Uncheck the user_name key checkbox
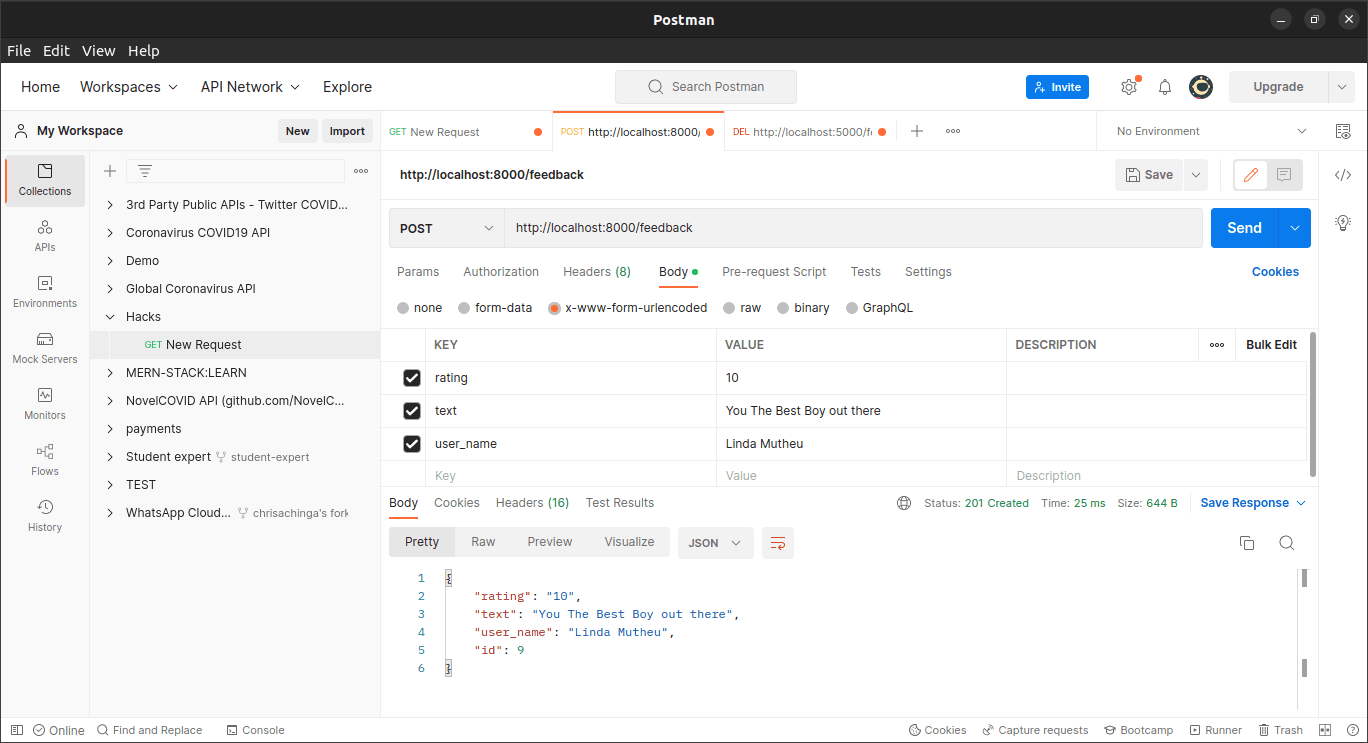Viewport: 1368px width, 743px height. [411, 444]
